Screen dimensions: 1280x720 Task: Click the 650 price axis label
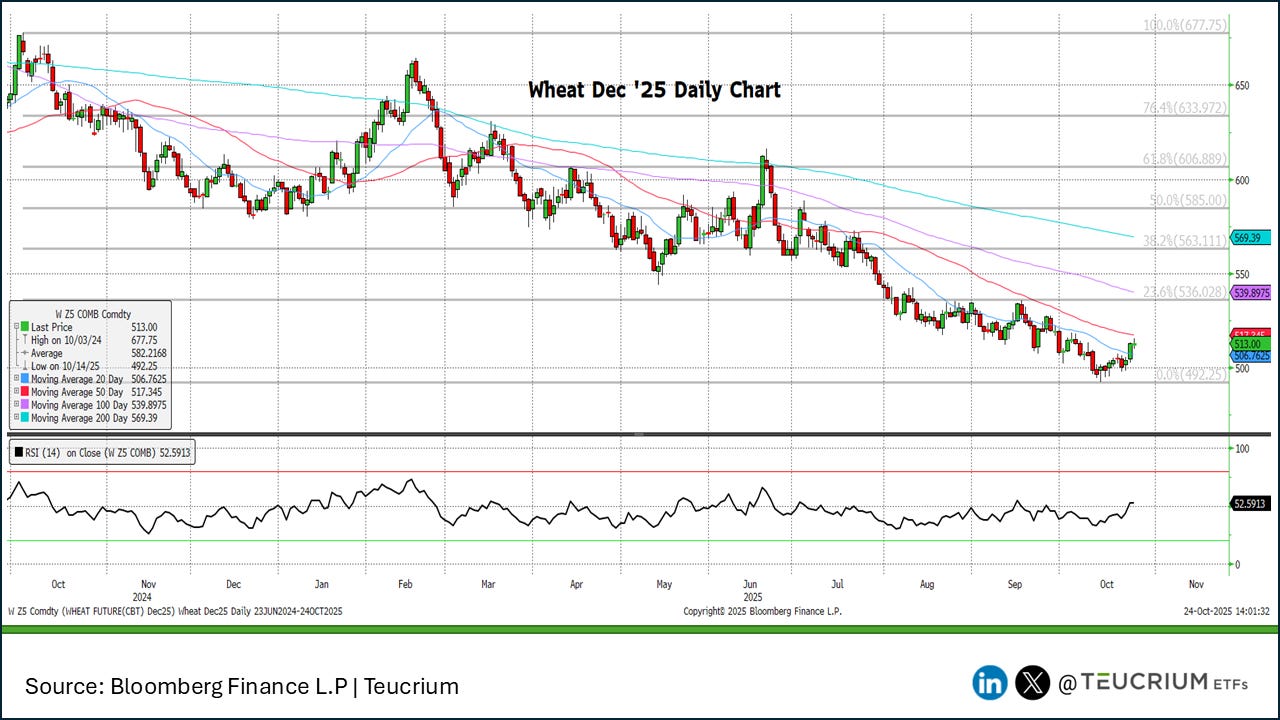1243,86
